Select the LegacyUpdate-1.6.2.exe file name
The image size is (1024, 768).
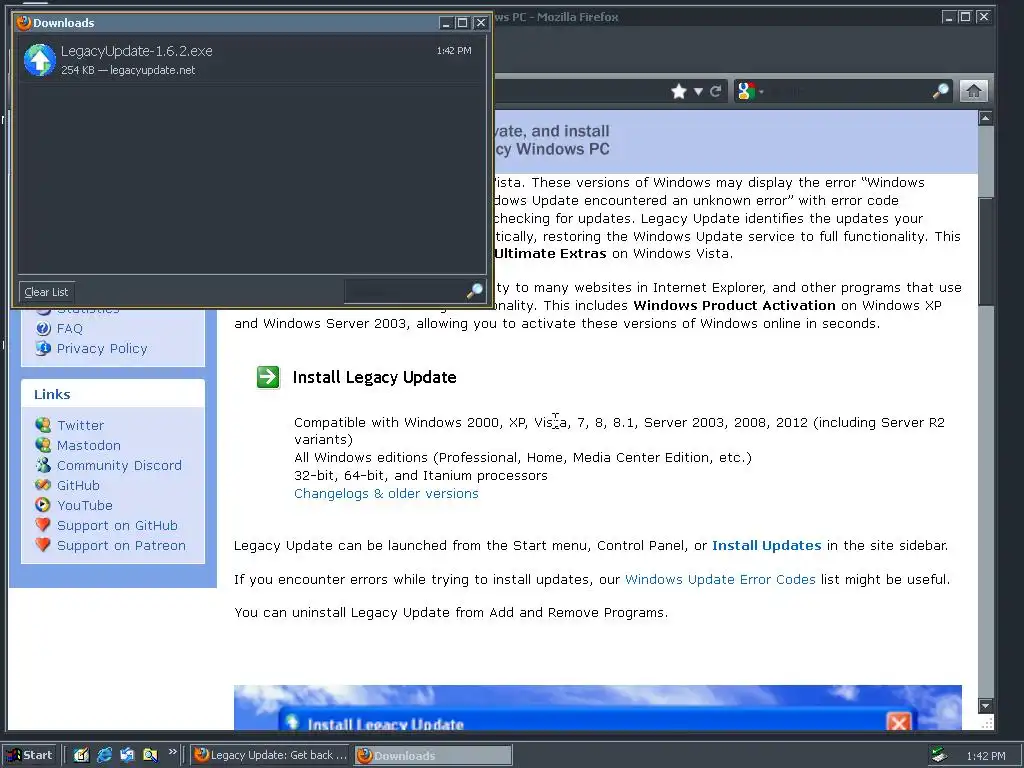point(136,51)
